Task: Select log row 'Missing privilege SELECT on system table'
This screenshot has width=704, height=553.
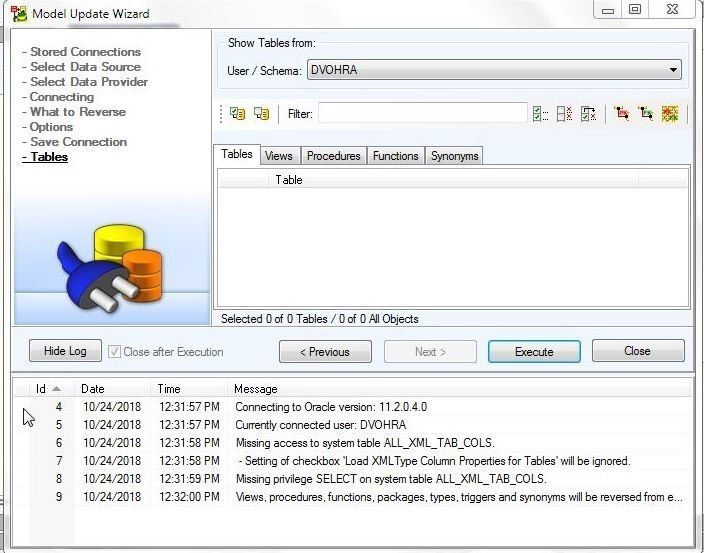Action: (x=352, y=479)
